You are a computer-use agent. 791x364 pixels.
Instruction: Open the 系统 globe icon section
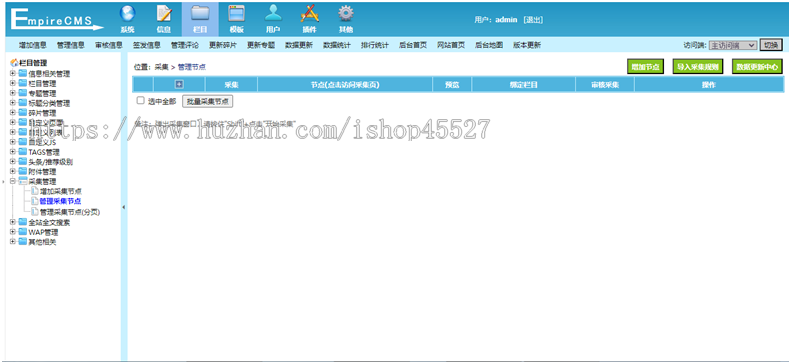tap(127, 19)
